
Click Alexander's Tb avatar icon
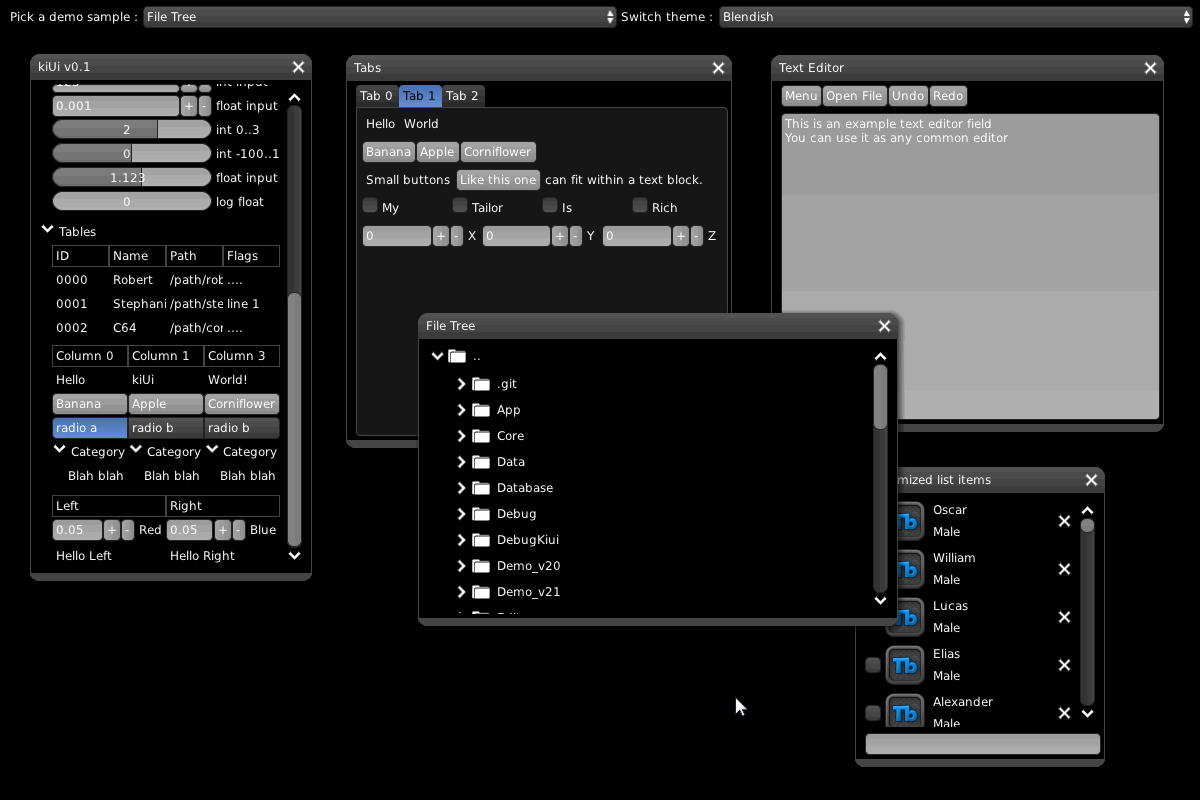(905, 712)
